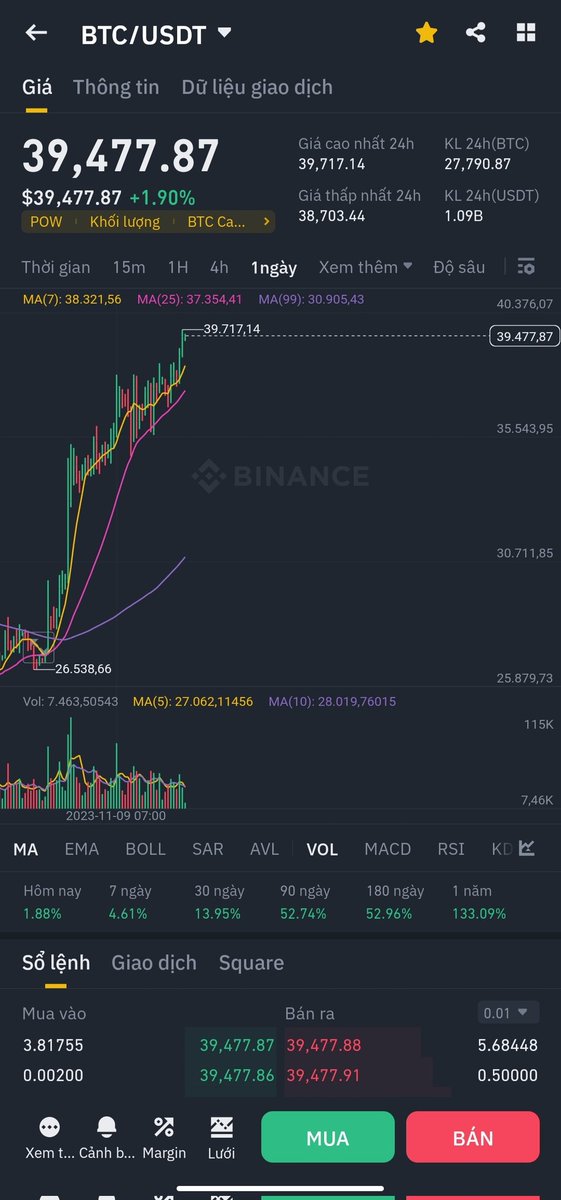Tap the 7 ngày performance 4.61%
Viewport: 561px width, 1200px height.
128,913
